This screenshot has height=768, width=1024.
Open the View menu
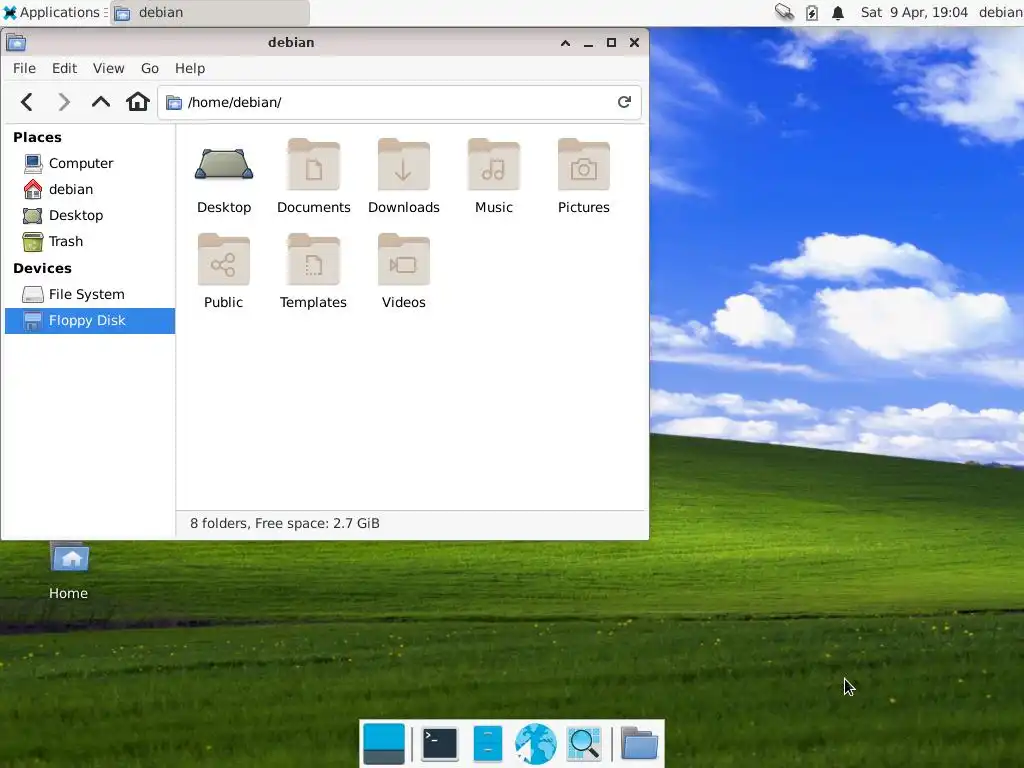coord(108,69)
